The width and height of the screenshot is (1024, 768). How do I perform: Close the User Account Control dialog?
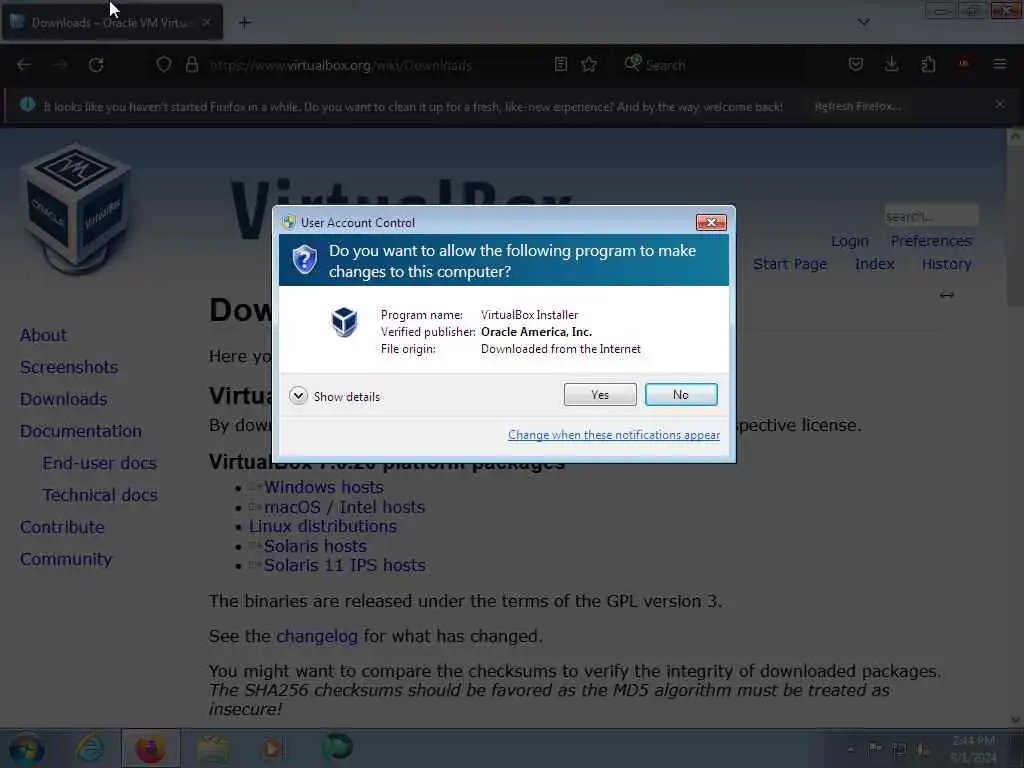coord(711,223)
